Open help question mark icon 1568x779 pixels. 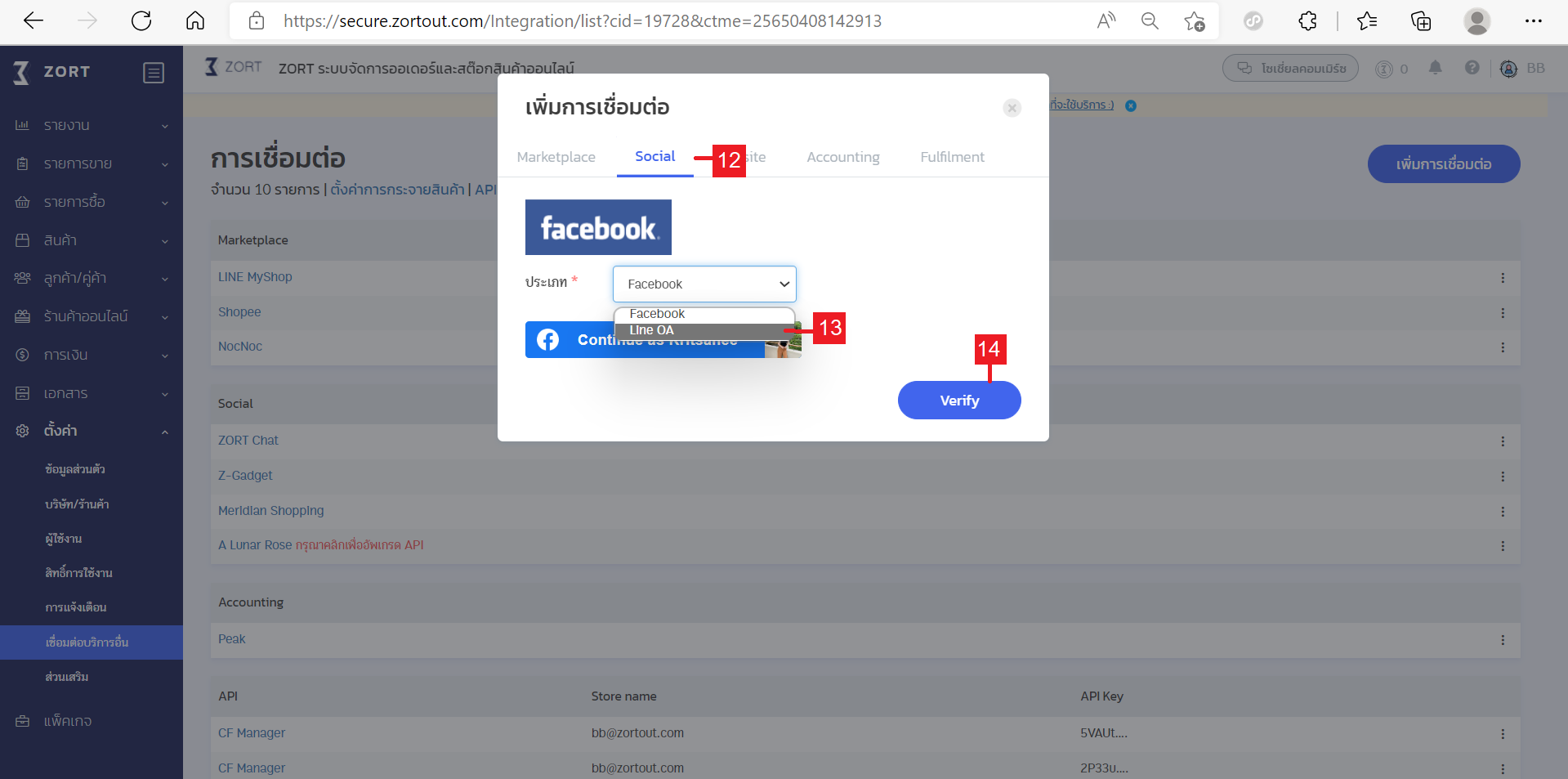(x=1472, y=68)
